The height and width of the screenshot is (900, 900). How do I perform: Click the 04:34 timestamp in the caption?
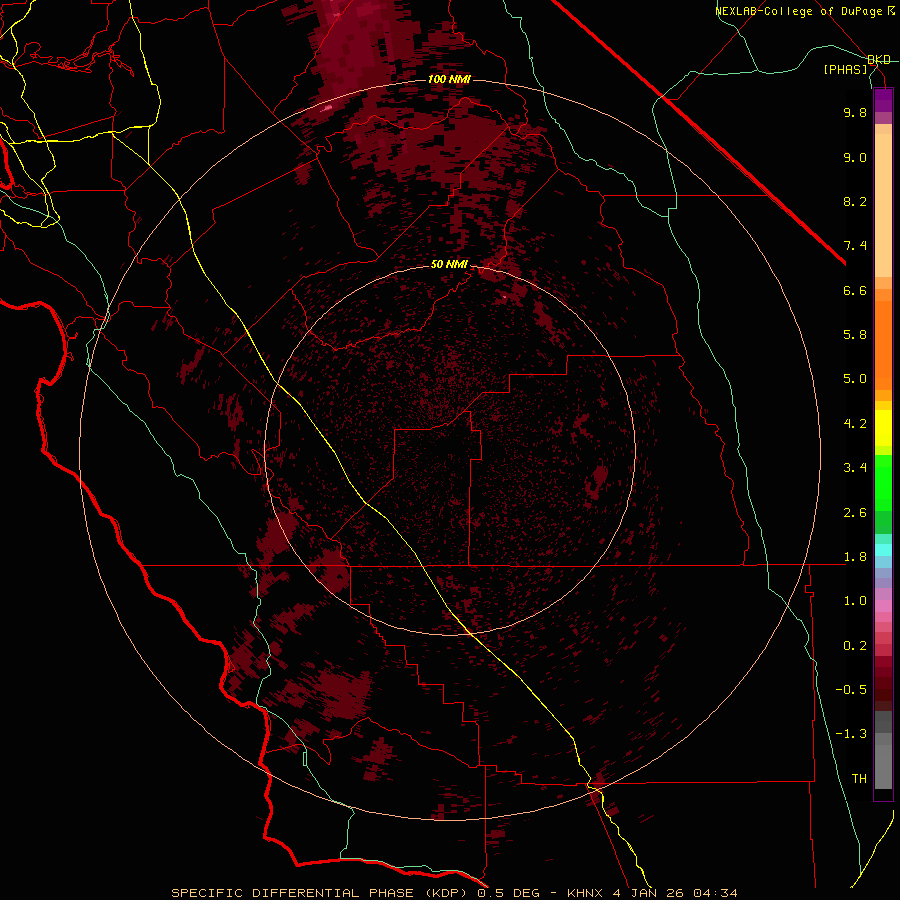715,893
